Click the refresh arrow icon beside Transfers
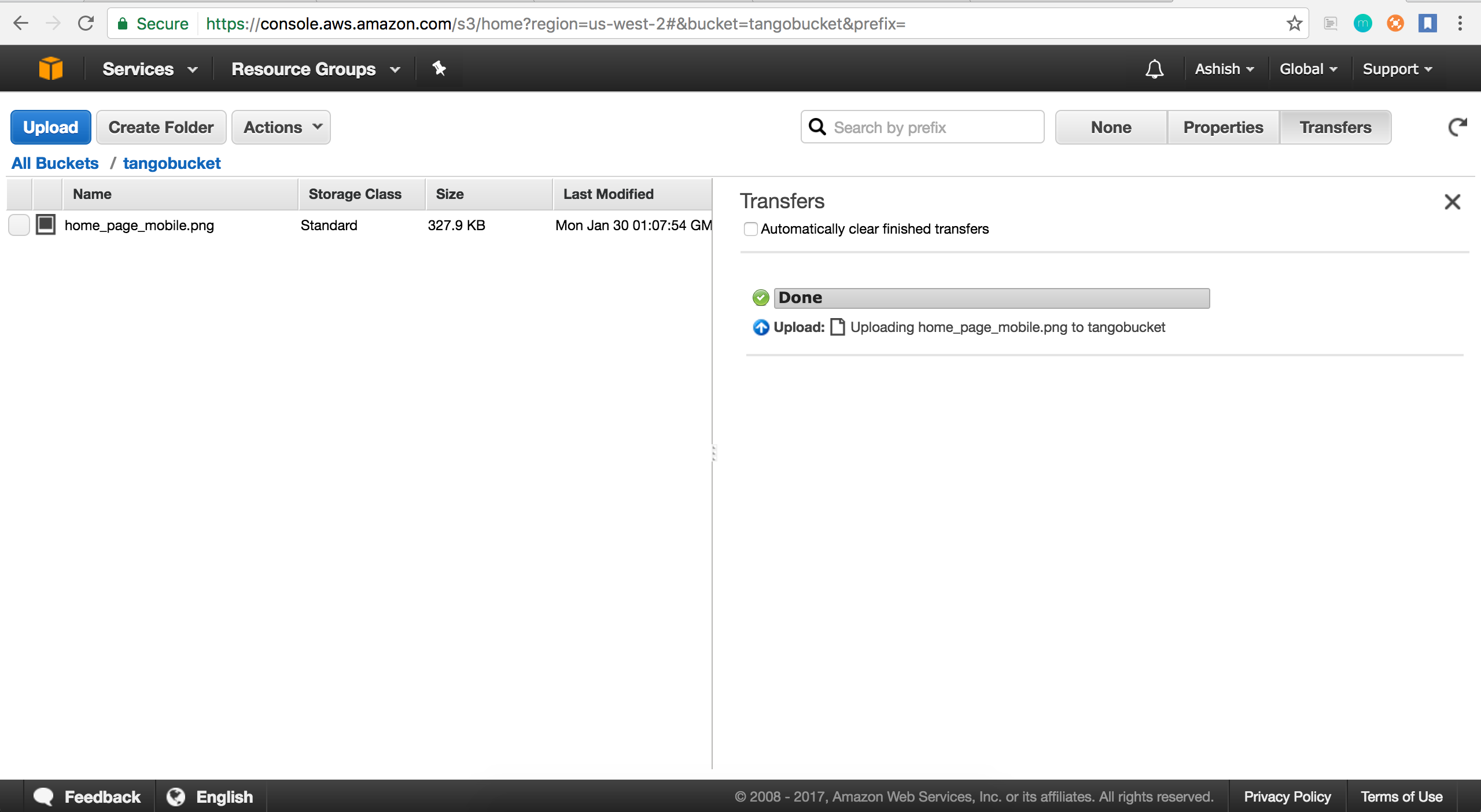1481x812 pixels. point(1457,127)
